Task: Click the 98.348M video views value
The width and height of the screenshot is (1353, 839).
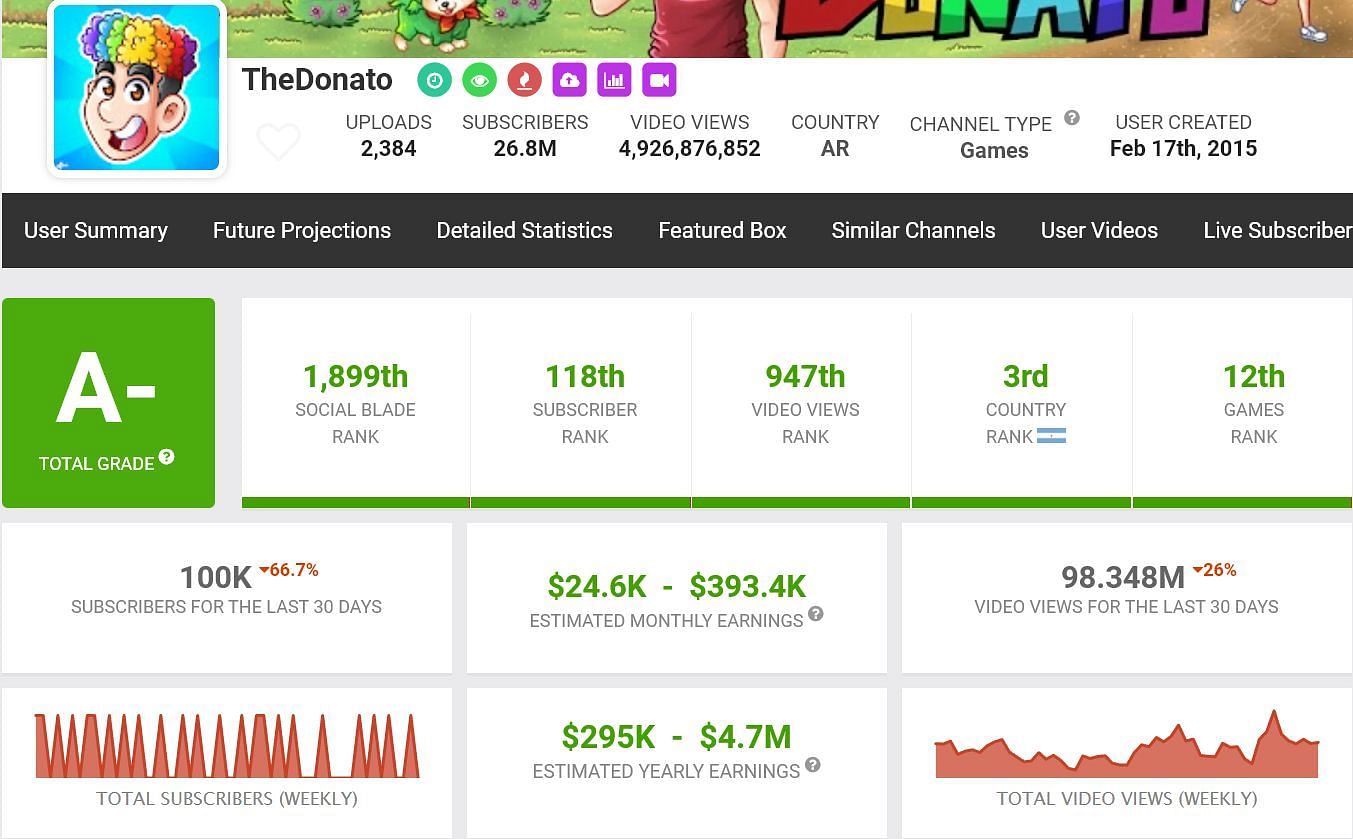Action: (x=1123, y=577)
